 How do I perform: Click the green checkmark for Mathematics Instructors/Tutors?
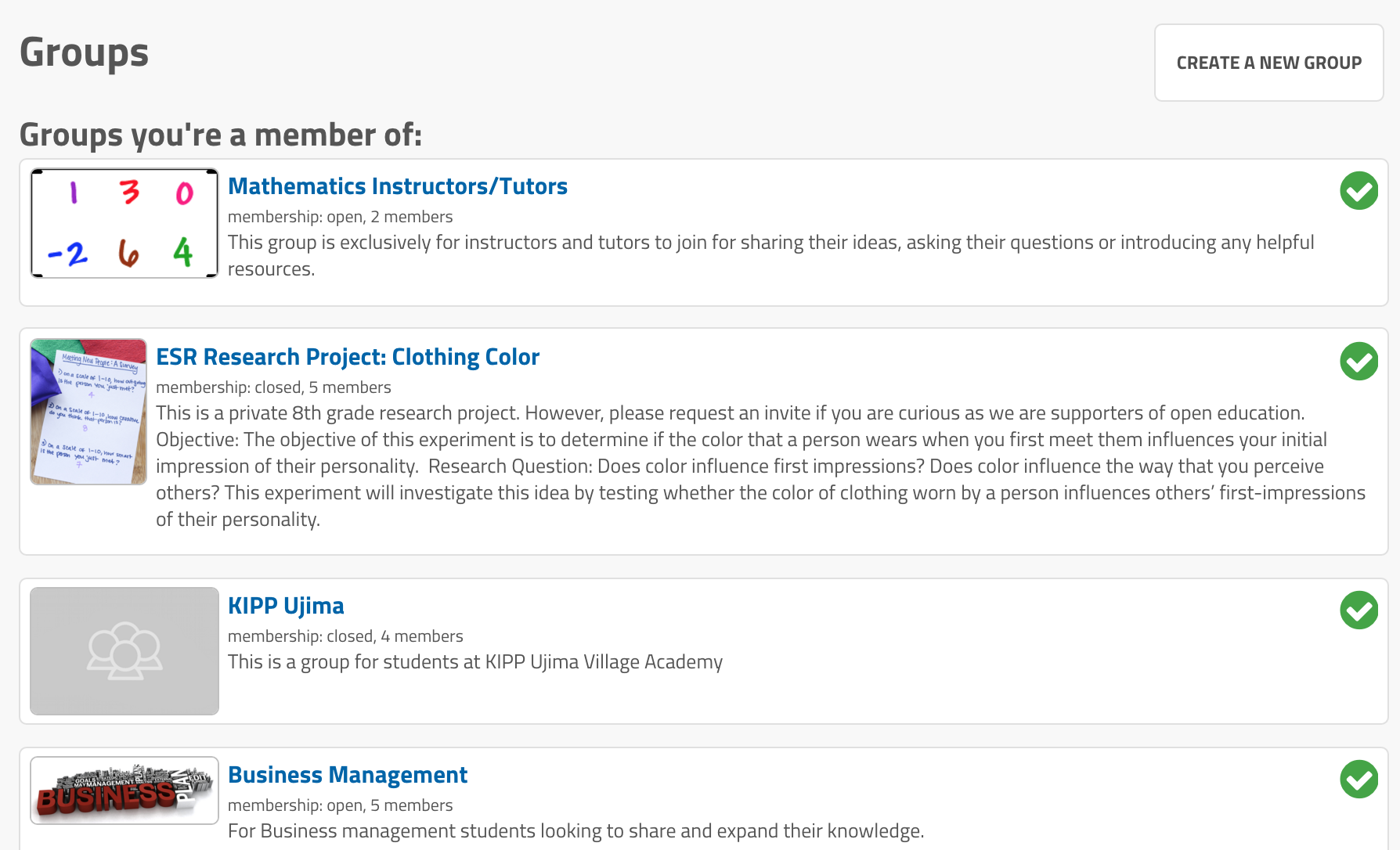pos(1359,191)
